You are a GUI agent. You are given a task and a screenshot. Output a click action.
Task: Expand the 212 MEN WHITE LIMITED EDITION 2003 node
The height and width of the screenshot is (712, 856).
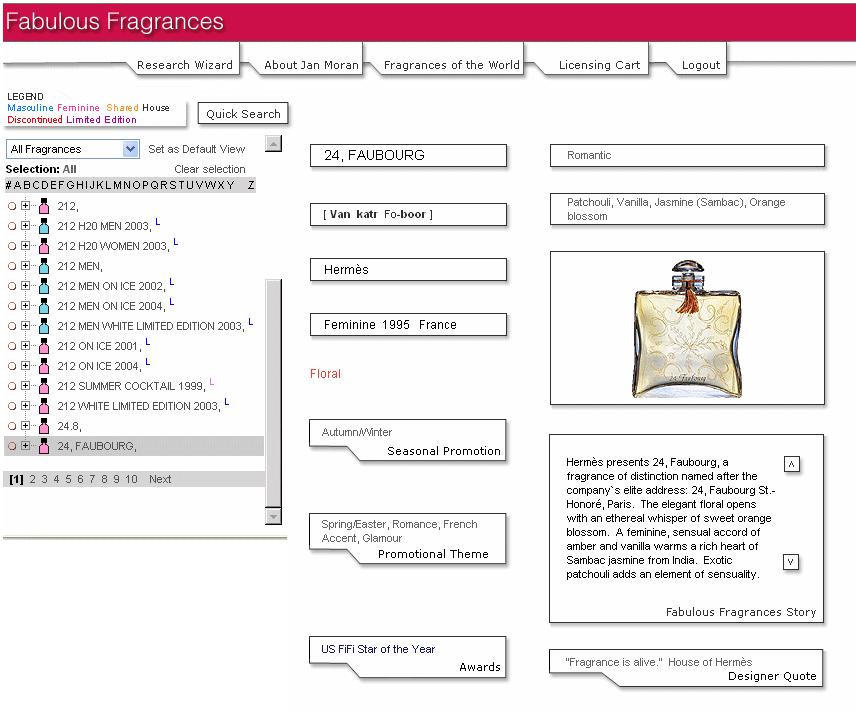click(25, 325)
